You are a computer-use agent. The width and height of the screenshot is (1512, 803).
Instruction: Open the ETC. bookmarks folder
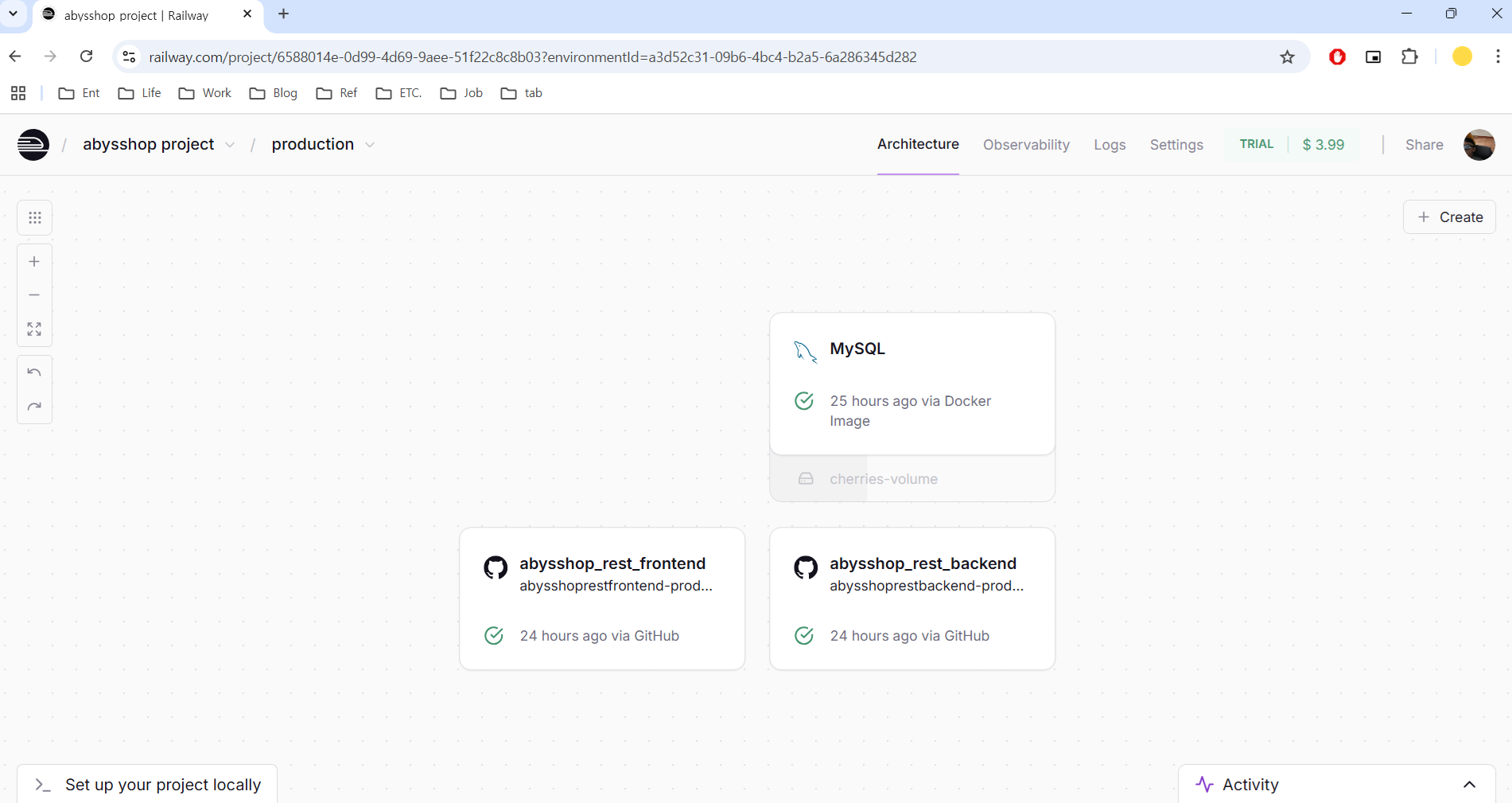tap(398, 93)
